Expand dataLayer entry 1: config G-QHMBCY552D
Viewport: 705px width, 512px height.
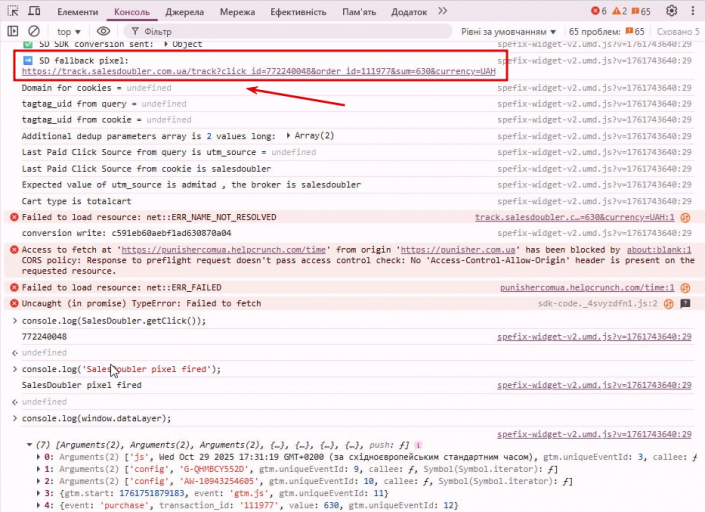pos(38,469)
